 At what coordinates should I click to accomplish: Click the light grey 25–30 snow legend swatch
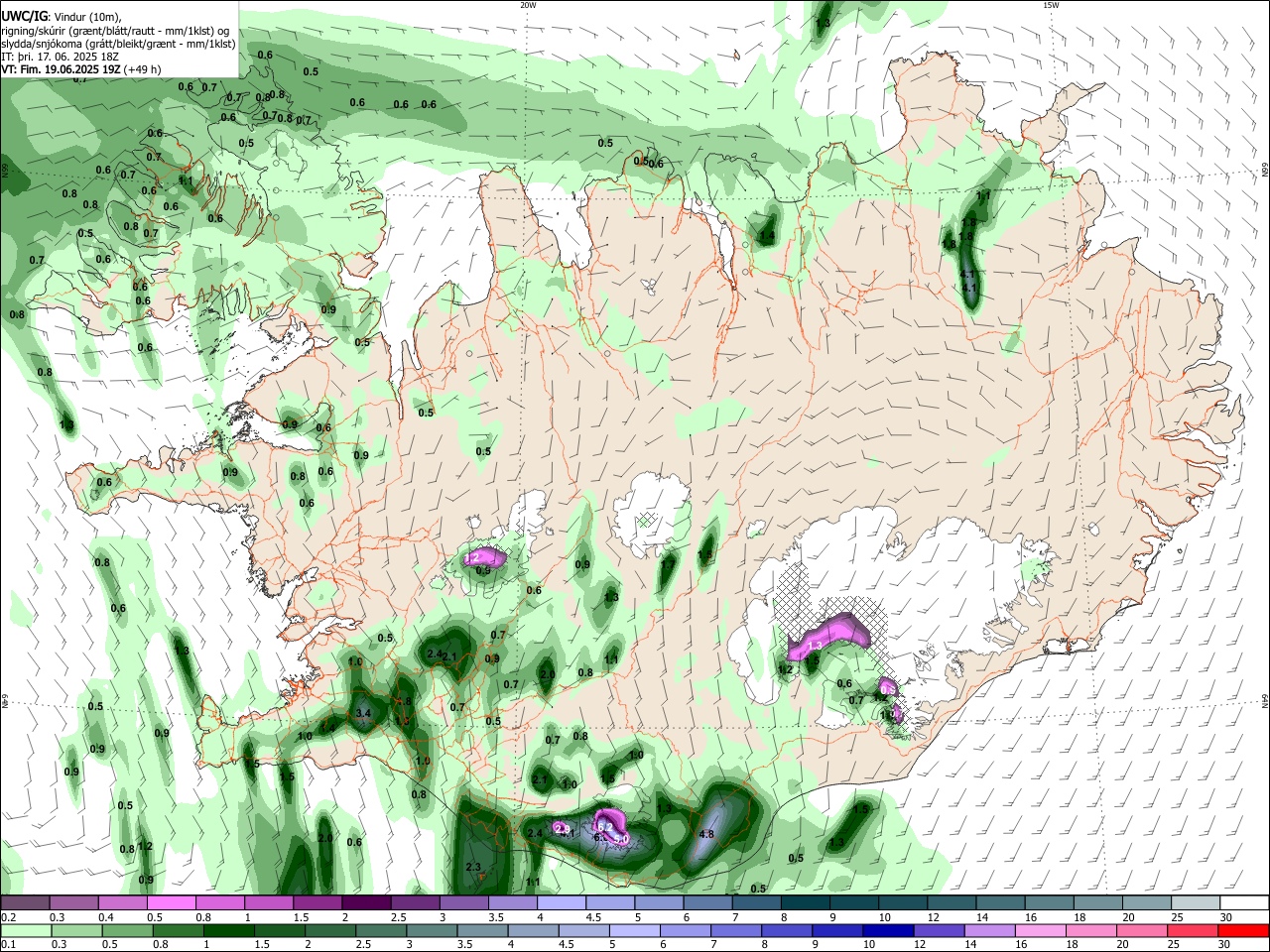[1196, 902]
